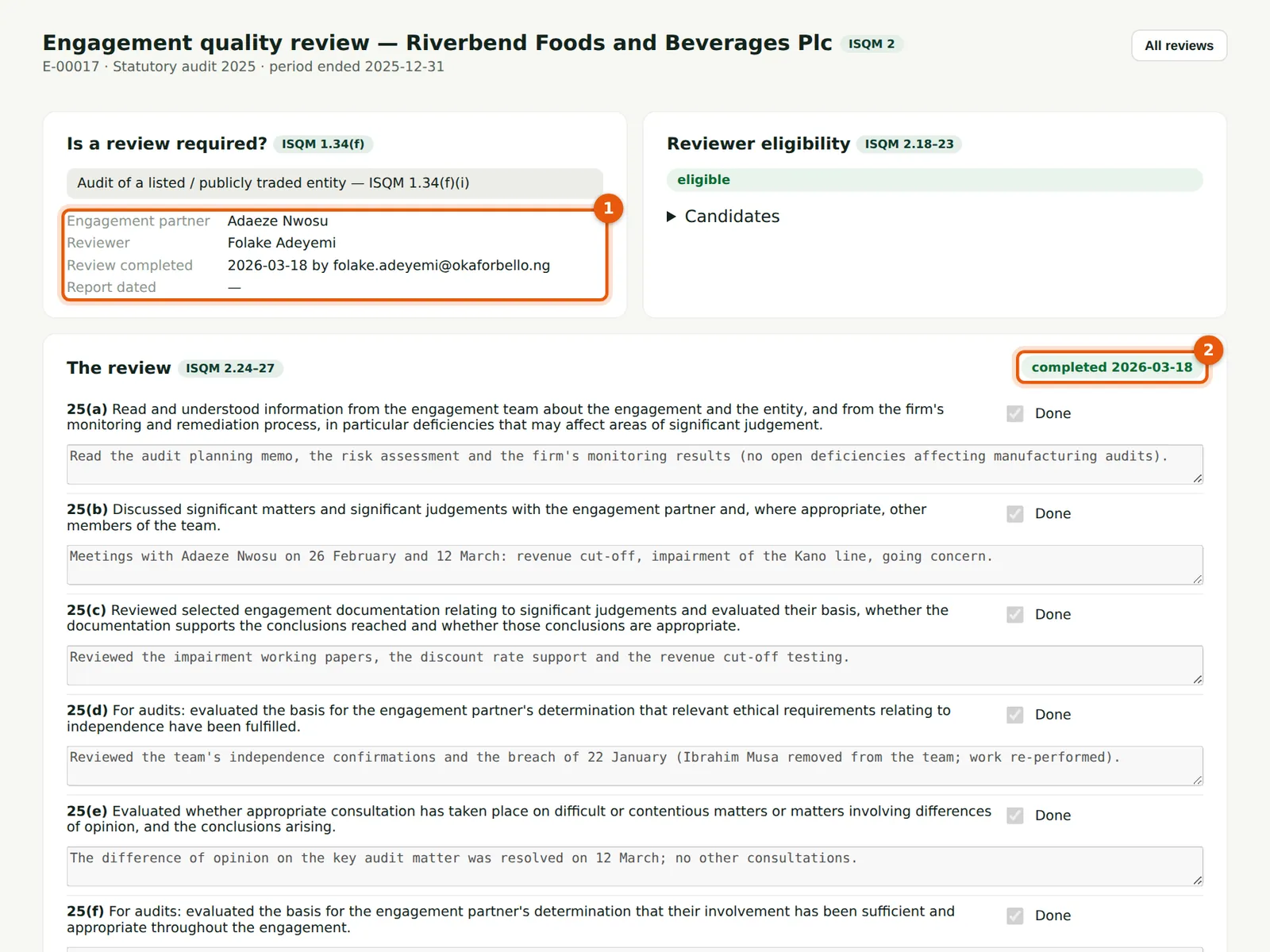Click the ISQM 1.34(f) badge
This screenshot has height=952, width=1270.
tap(323, 144)
